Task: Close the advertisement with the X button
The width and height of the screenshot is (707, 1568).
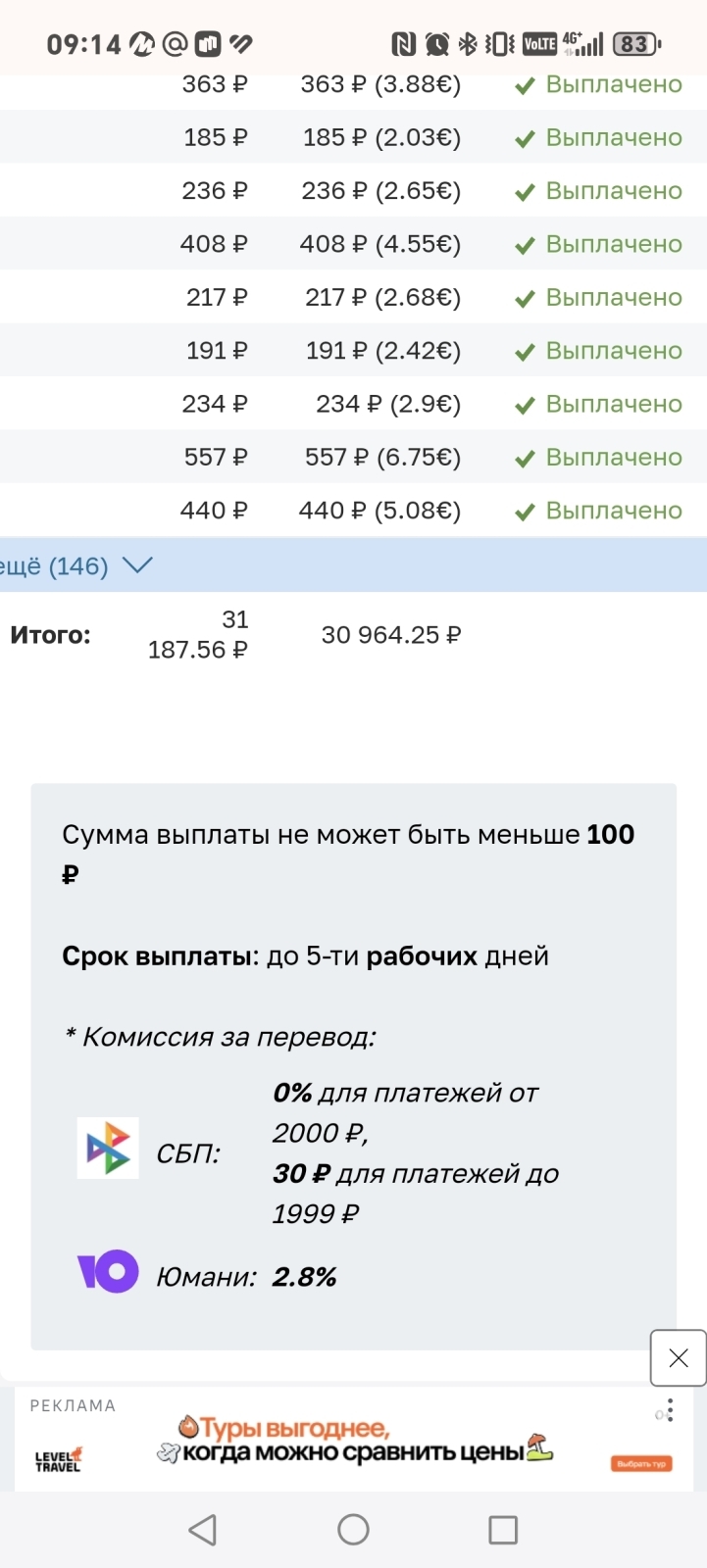Action: tap(678, 1357)
